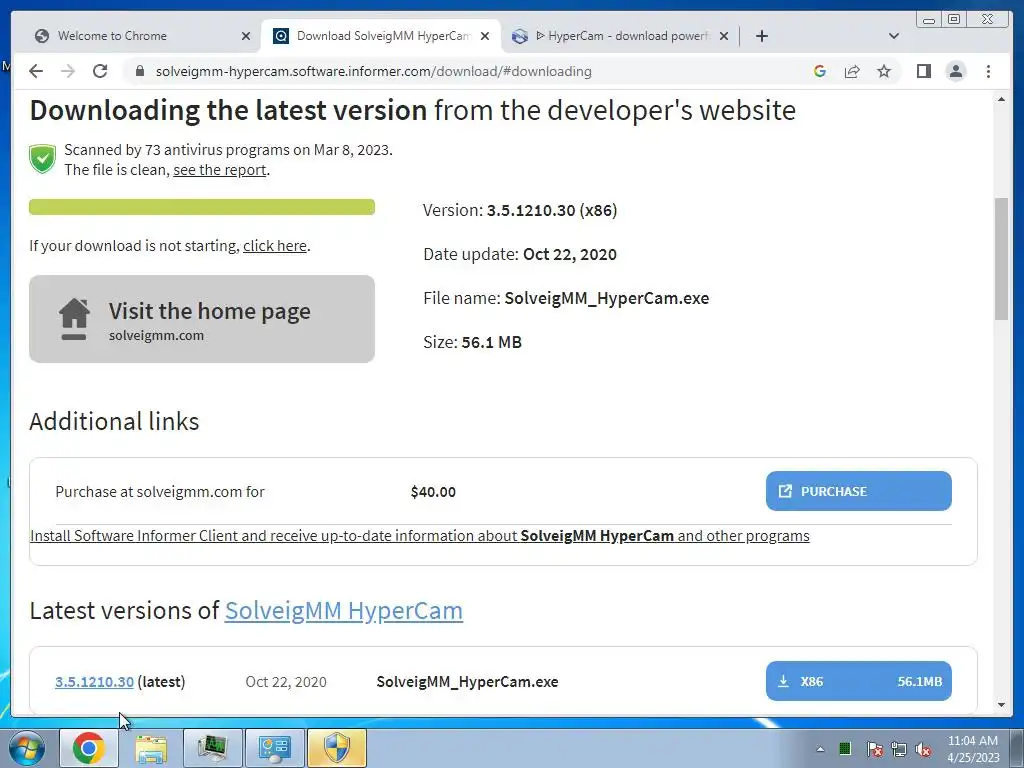Viewport: 1024px width, 768px height.
Task: Open the Chrome three-dot menu
Action: coord(988,71)
